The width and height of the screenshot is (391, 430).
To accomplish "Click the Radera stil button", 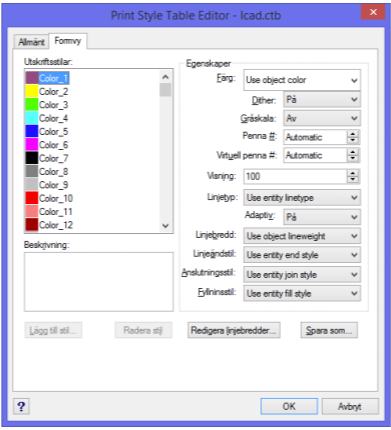I will click(143, 330).
